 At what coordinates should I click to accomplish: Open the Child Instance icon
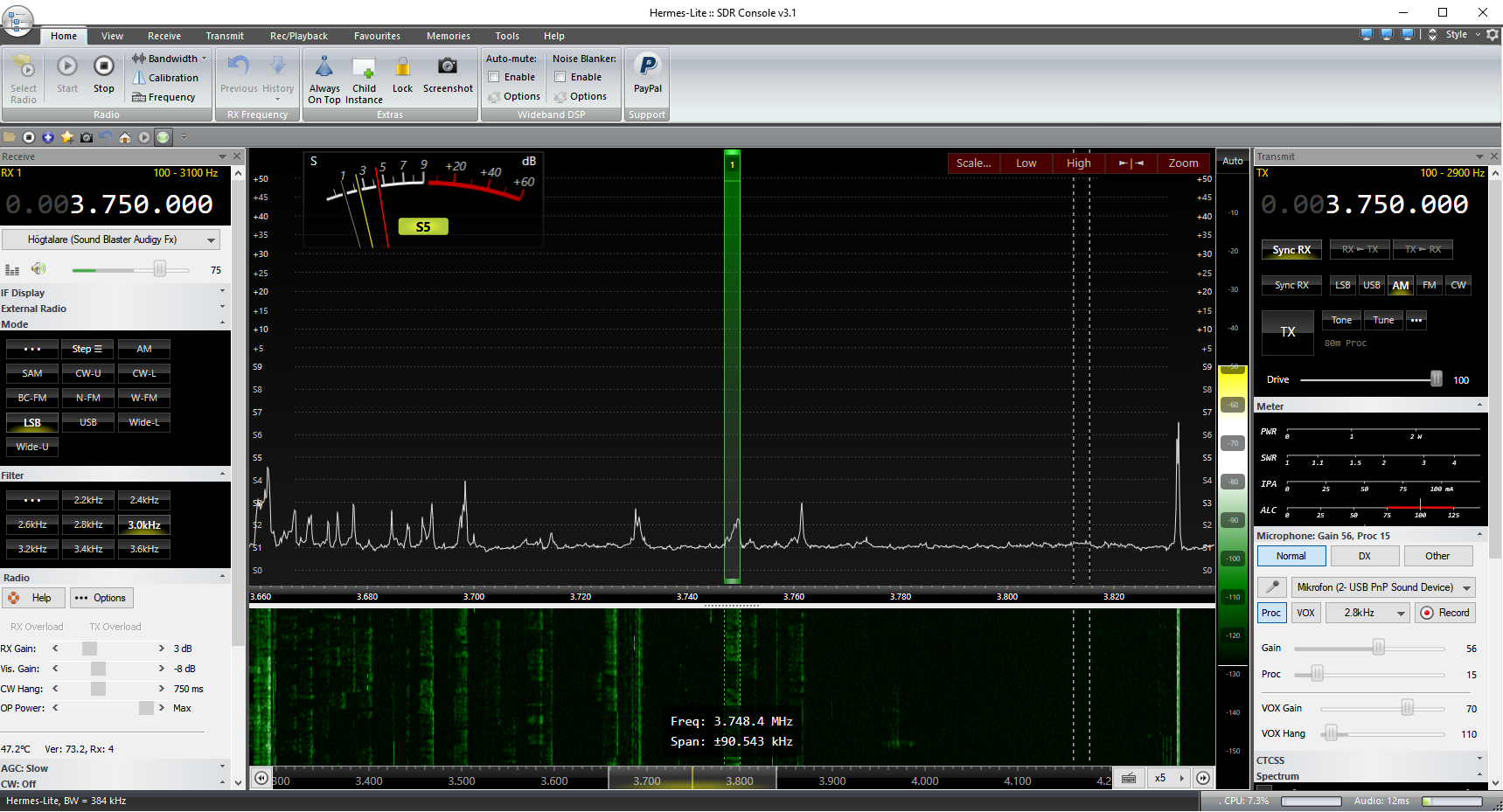point(364,68)
